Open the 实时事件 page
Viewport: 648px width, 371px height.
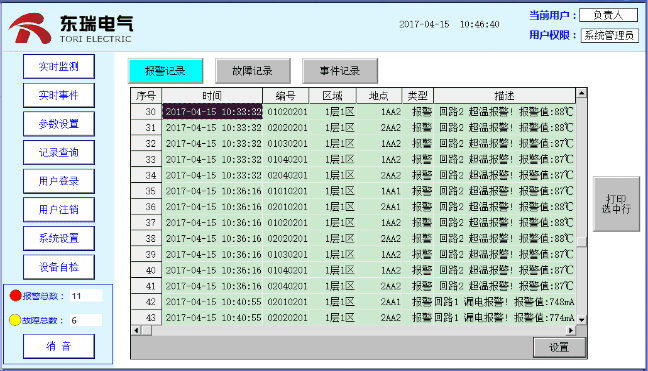pyautogui.click(x=59, y=95)
